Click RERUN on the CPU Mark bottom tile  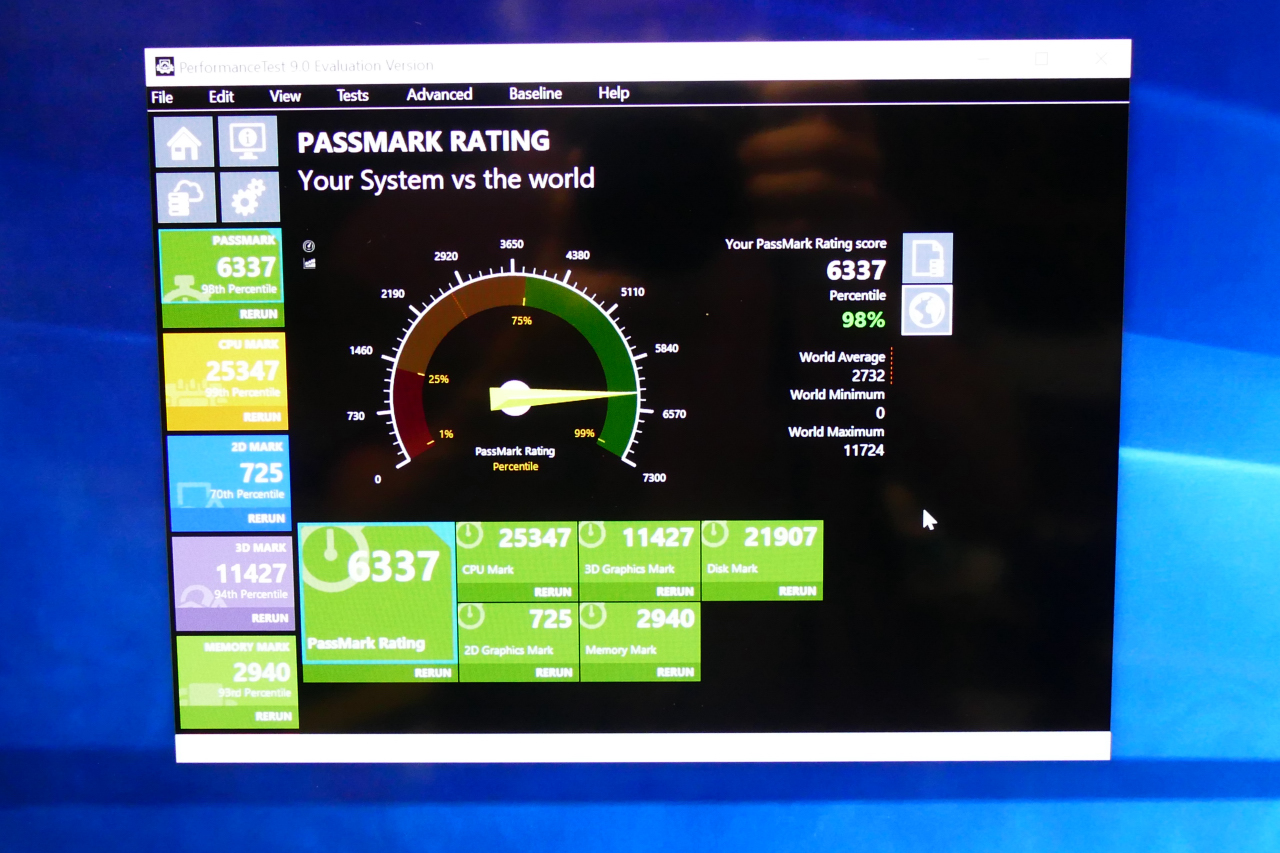(x=553, y=592)
